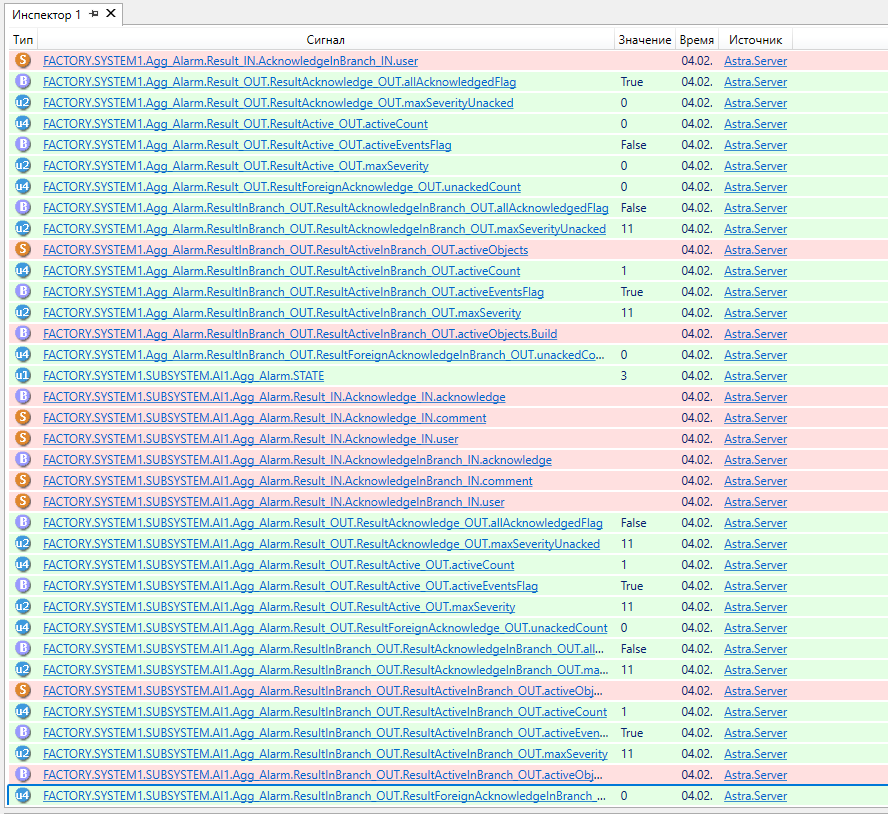
Task: Click the S icon beside AI1 AcknowledgeInBranch_IN.user
Action: (22, 502)
